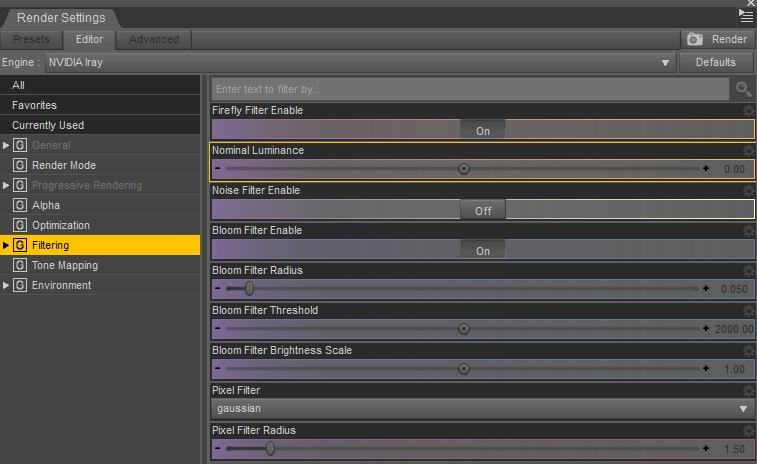This screenshot has height=464, width=757.
Task: Click the Pixel Filter Radius slider handle
Action: point(270,449)
